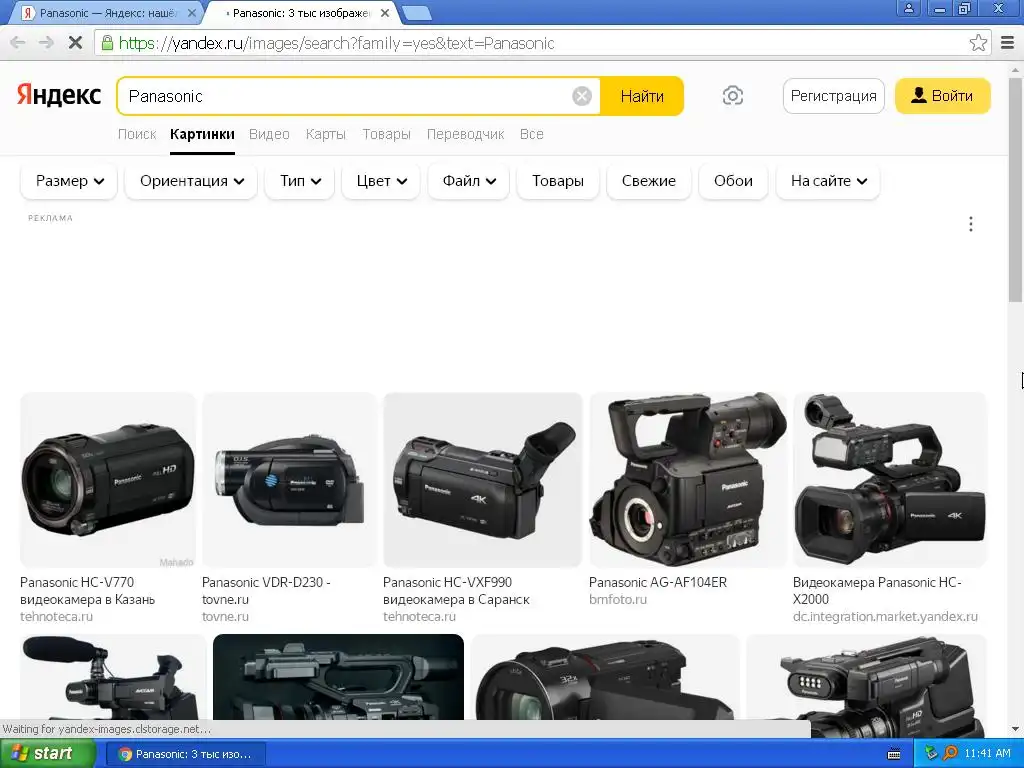Image resolution: width=1024 pixels, height=768 pixels.
Task: Switch to the Переводчик tab
Action: click(465, 134)
